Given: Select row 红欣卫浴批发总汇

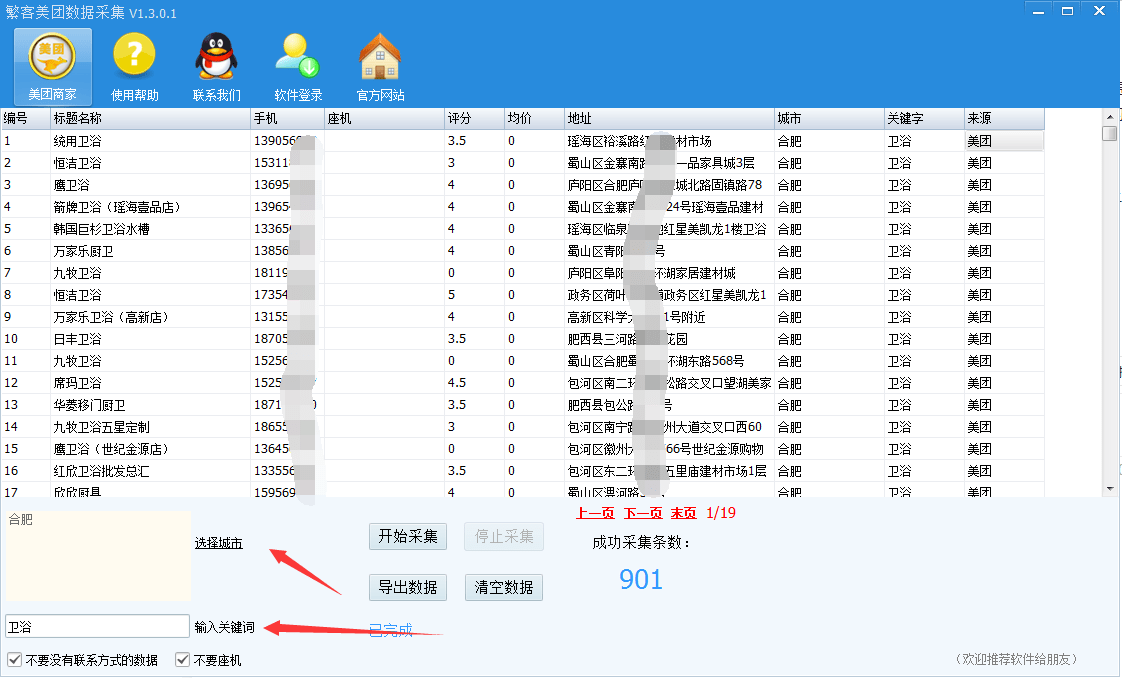Looking at the screenshot, I should 522,471.
